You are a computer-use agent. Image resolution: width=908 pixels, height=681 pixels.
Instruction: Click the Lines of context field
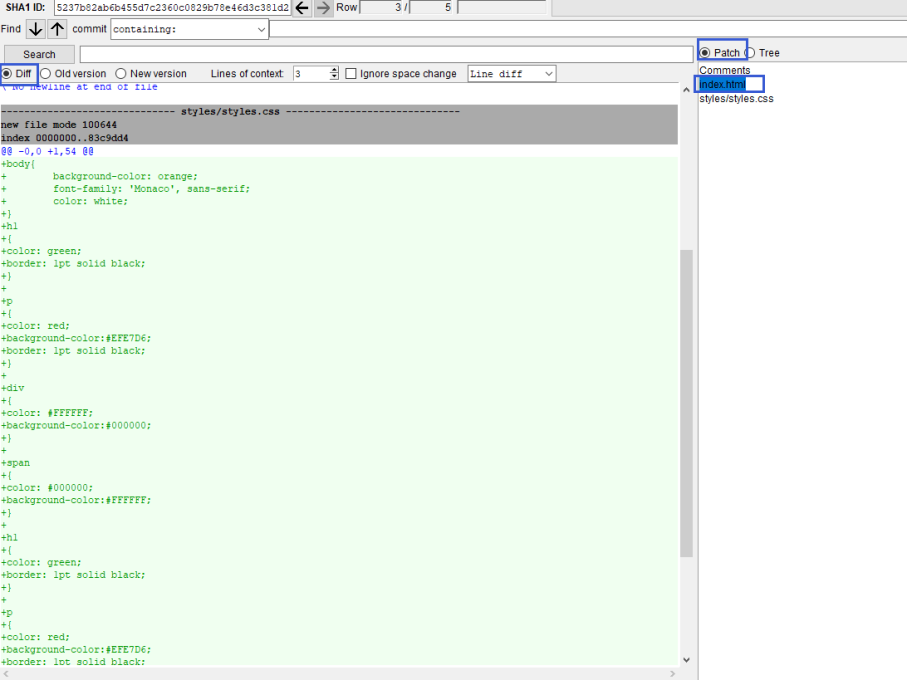click(x=312, y=74)
